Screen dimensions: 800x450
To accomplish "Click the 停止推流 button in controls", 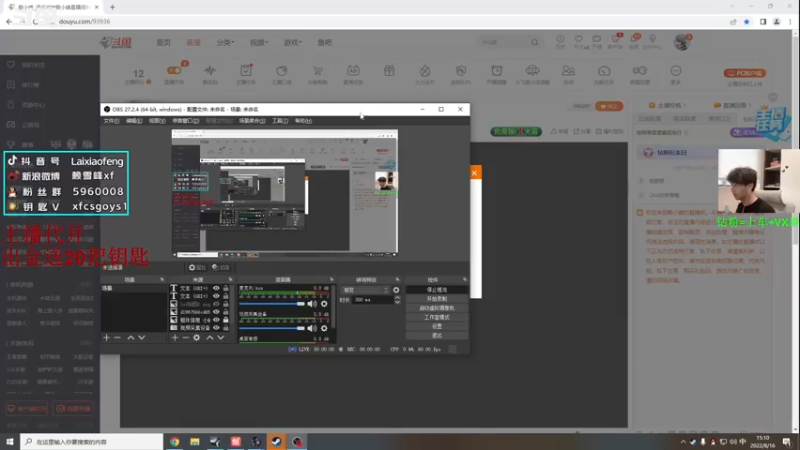I will coord(437,290).
